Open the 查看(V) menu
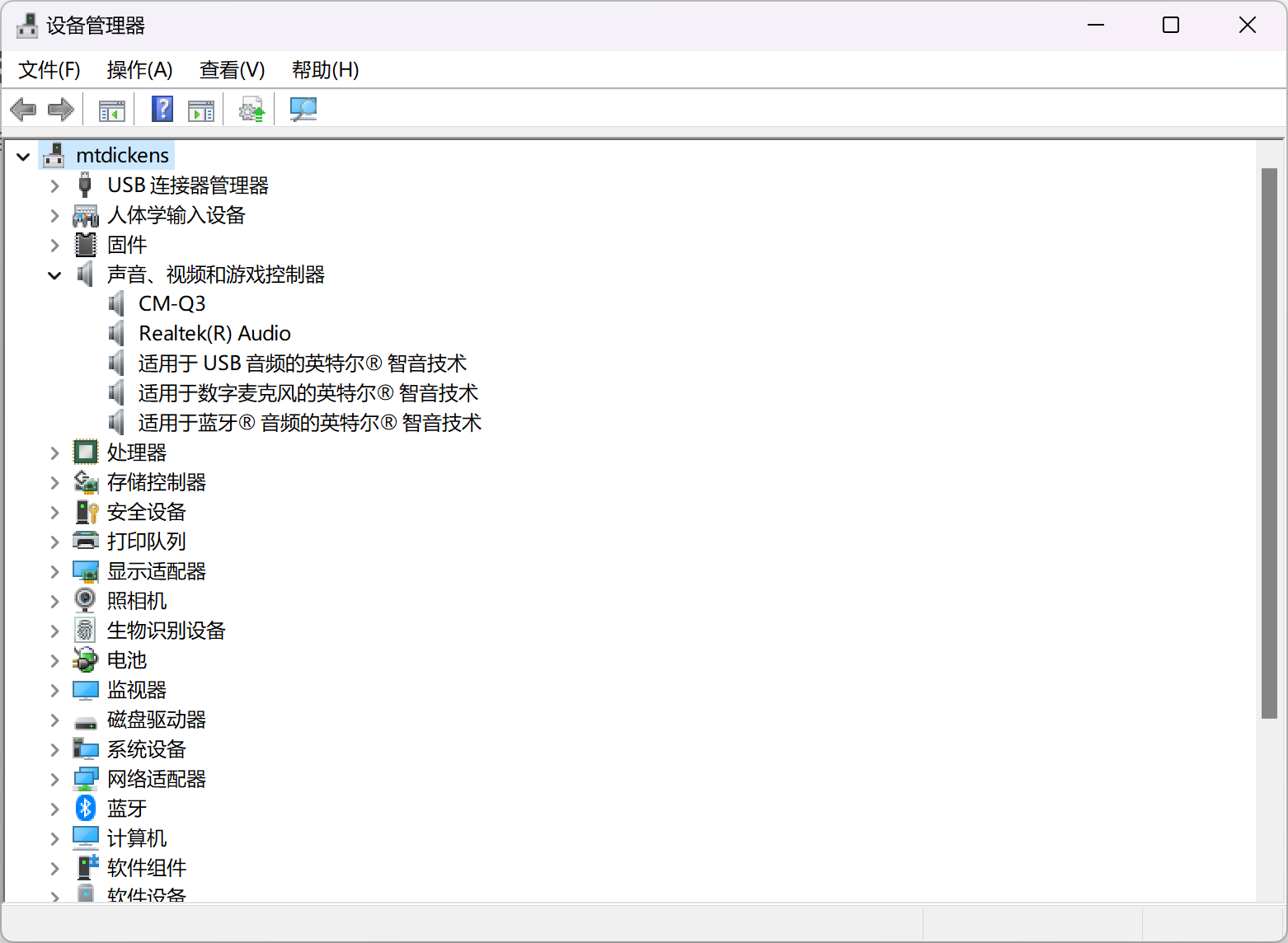The height and width of the screenshot is (943, 1288). 232,70
